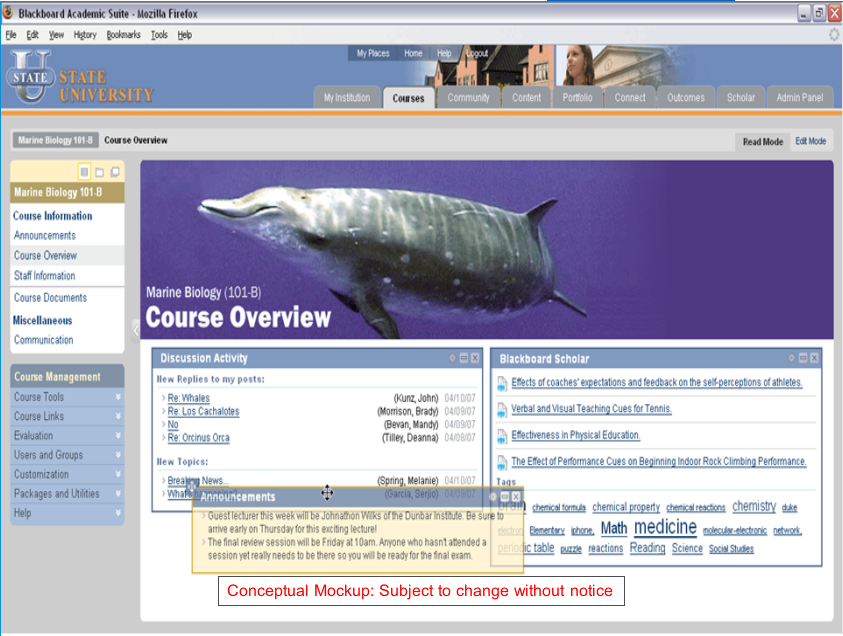Click the Firefox activity throbber icon
The width and height of the screenshot is (843, 636).
pos(833,35)
